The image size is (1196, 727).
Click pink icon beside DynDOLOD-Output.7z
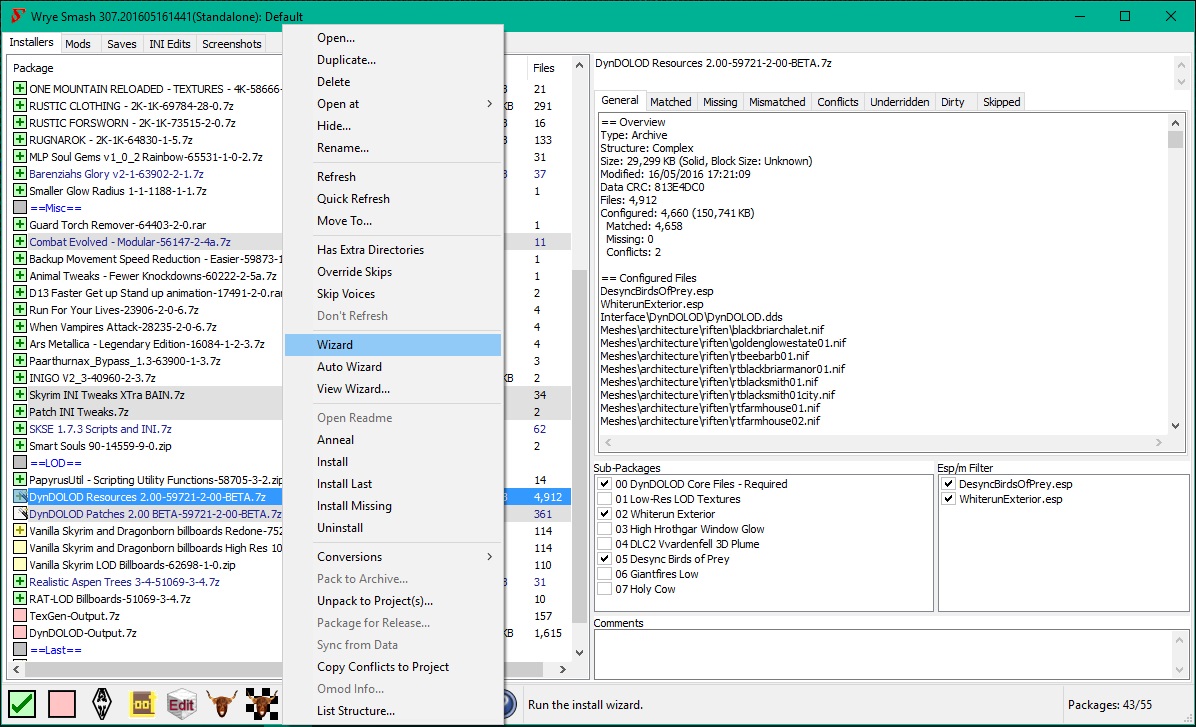click(x=20, y=632)
